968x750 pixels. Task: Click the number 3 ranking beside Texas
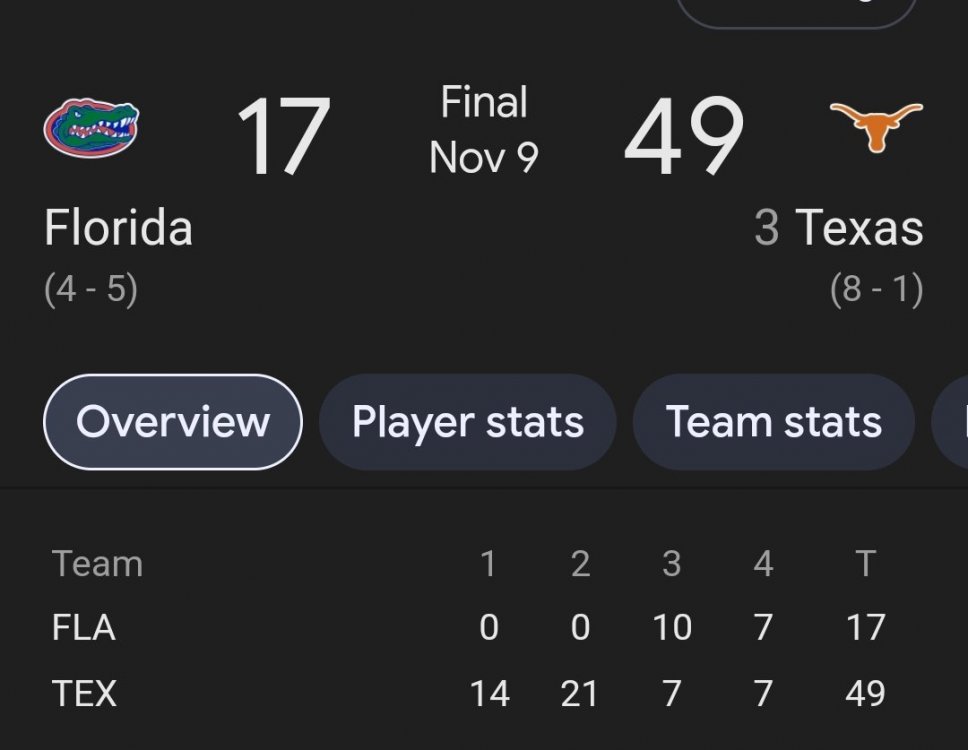[x=767, y=228]
